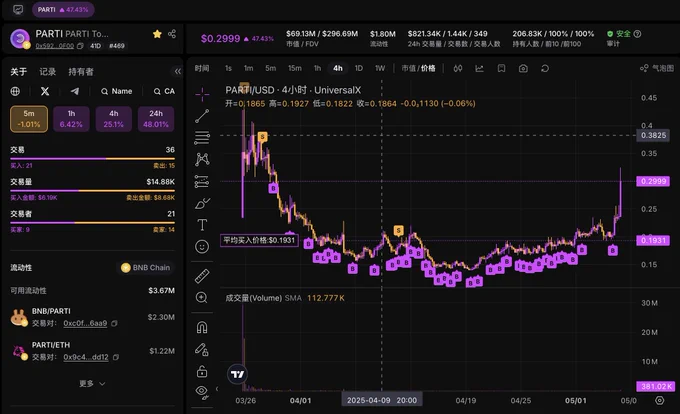Set chart interval to 1s

click(228, 68)
